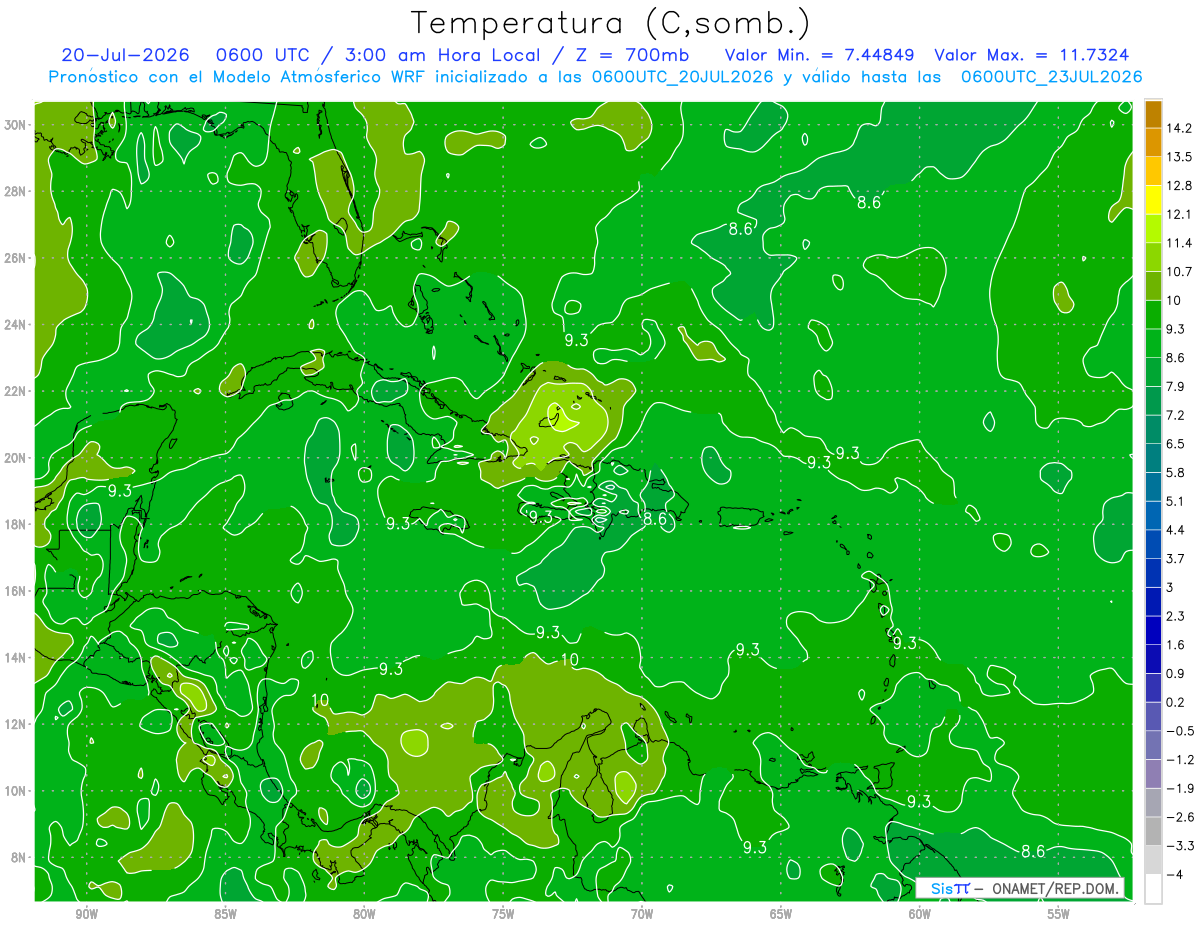Click the "85W" longitude axis label
This screenshot has width=1200, height=927.
pyautogui.click(x=225, y=914)
